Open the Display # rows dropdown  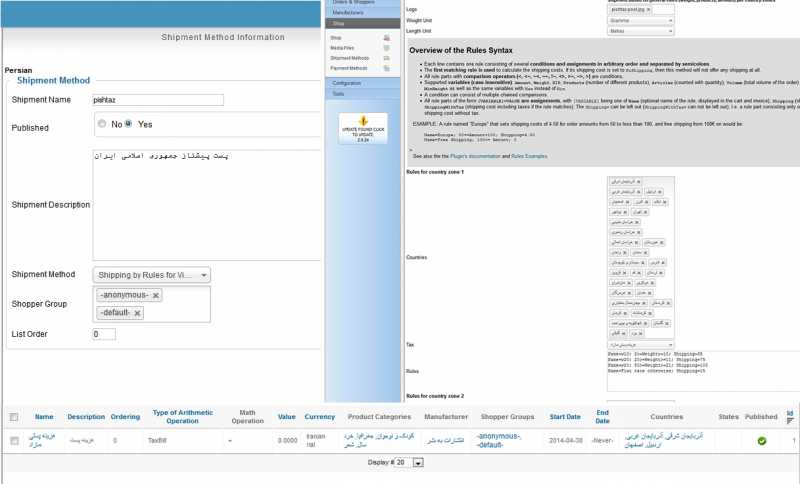click(418, 463)
